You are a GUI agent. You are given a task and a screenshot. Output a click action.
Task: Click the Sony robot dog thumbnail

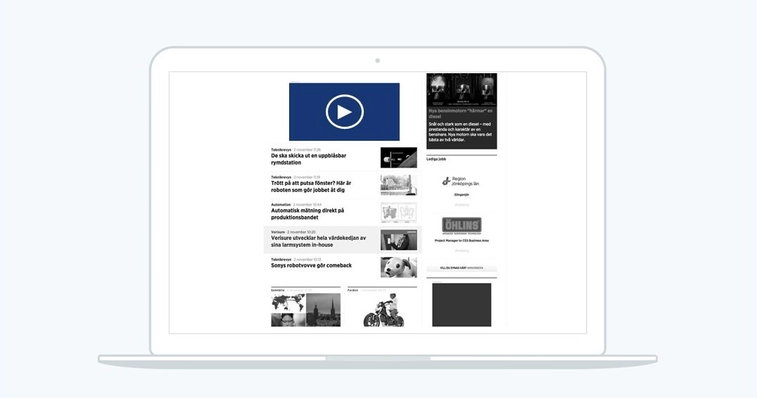coord(399,267)
